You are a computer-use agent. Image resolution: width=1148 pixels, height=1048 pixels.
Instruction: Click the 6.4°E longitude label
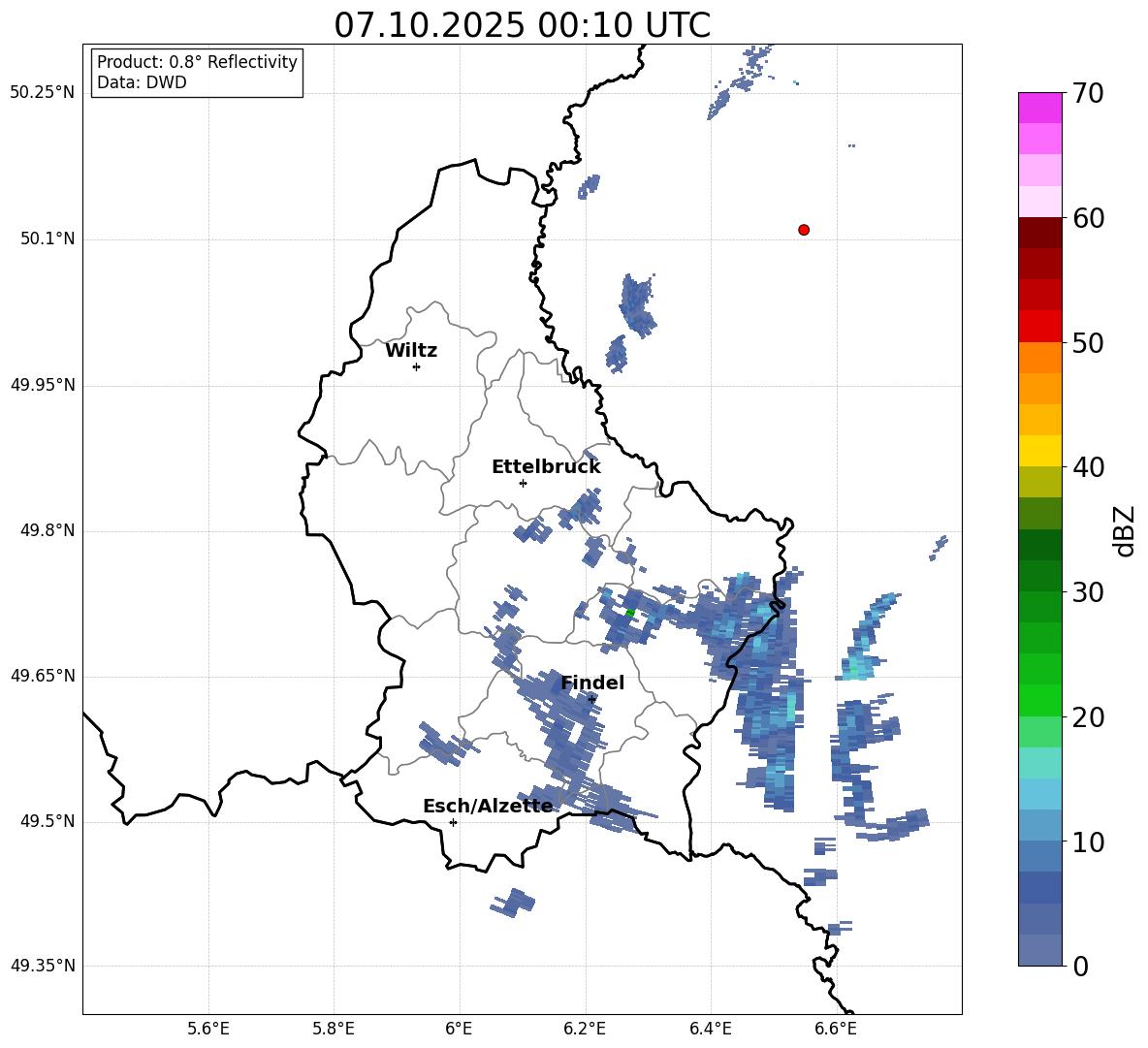(710, 1029)
